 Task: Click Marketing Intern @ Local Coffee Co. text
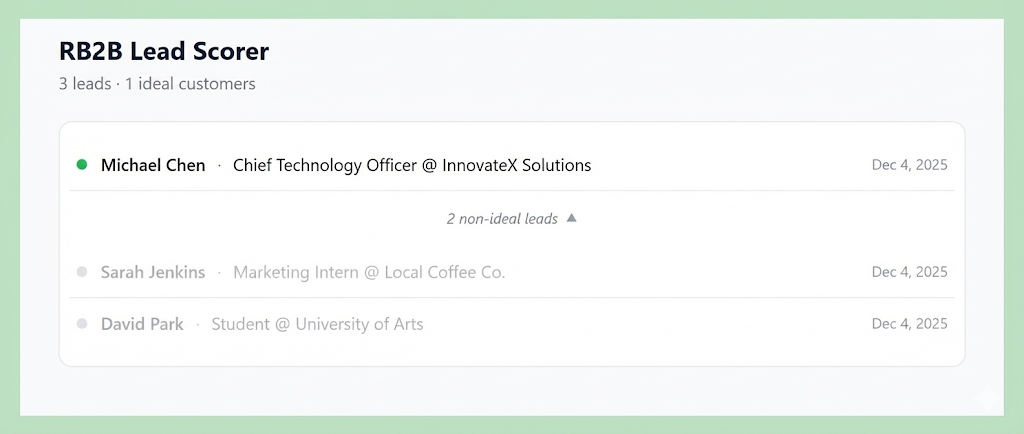[x=369, y=272]
